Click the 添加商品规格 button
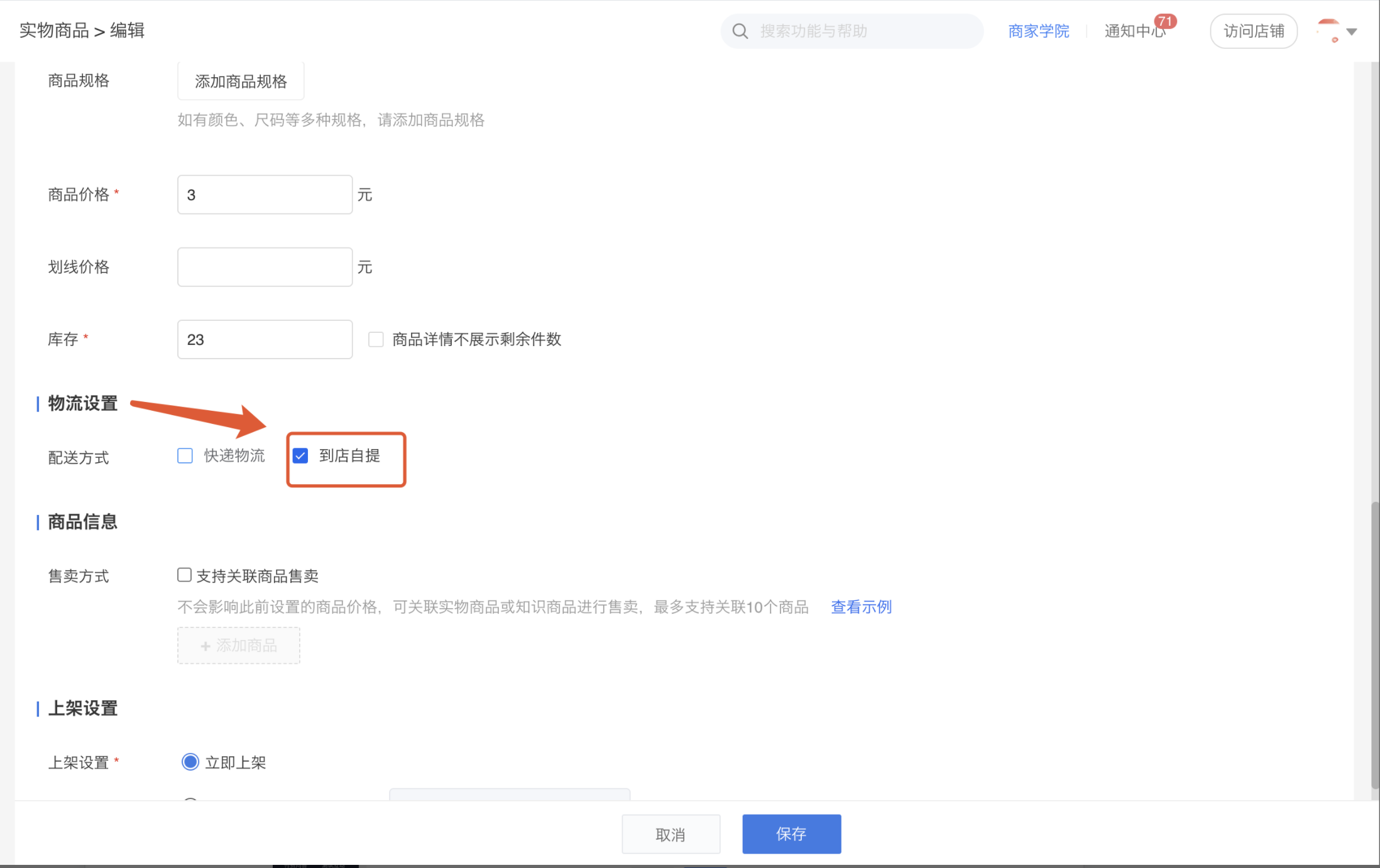1380x868 pixels. (241, 81)
